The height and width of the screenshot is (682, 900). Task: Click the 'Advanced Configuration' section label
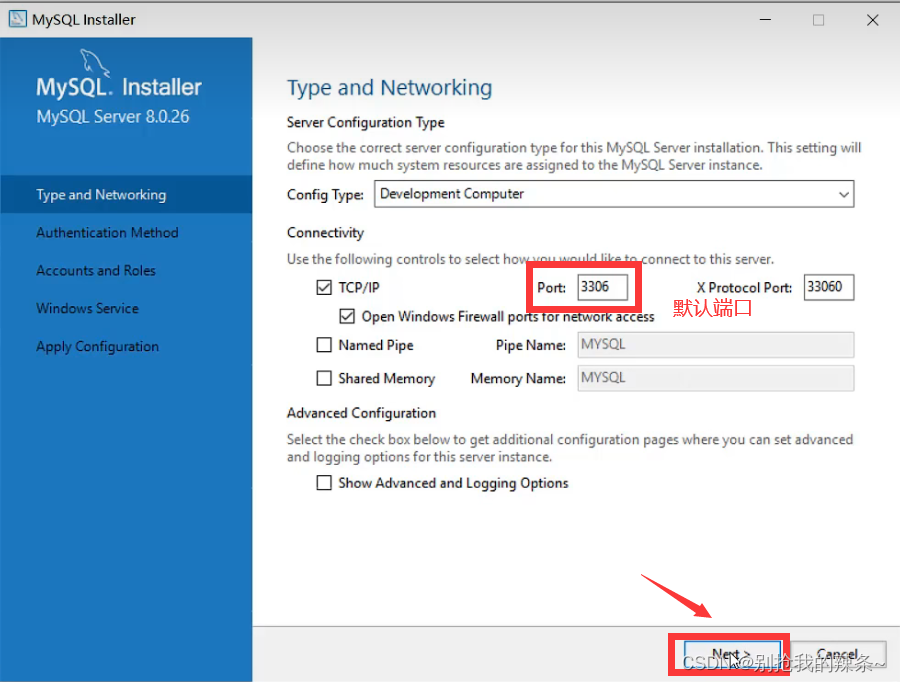click(x=361, y=413)
